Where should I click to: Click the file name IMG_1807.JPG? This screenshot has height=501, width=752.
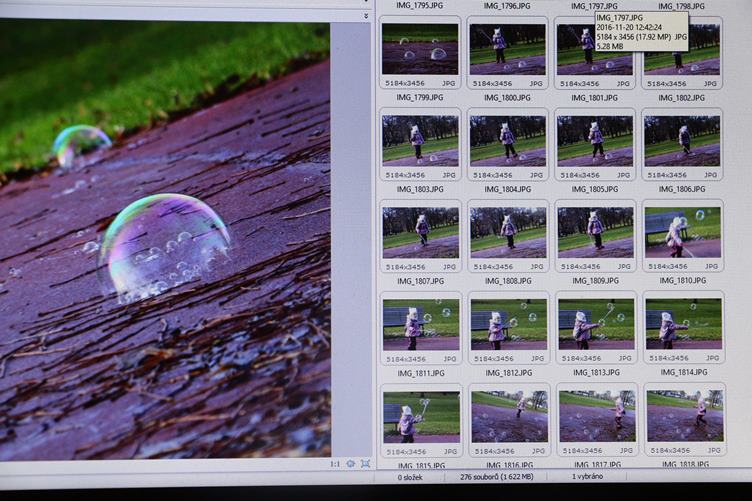pos(421,281)
